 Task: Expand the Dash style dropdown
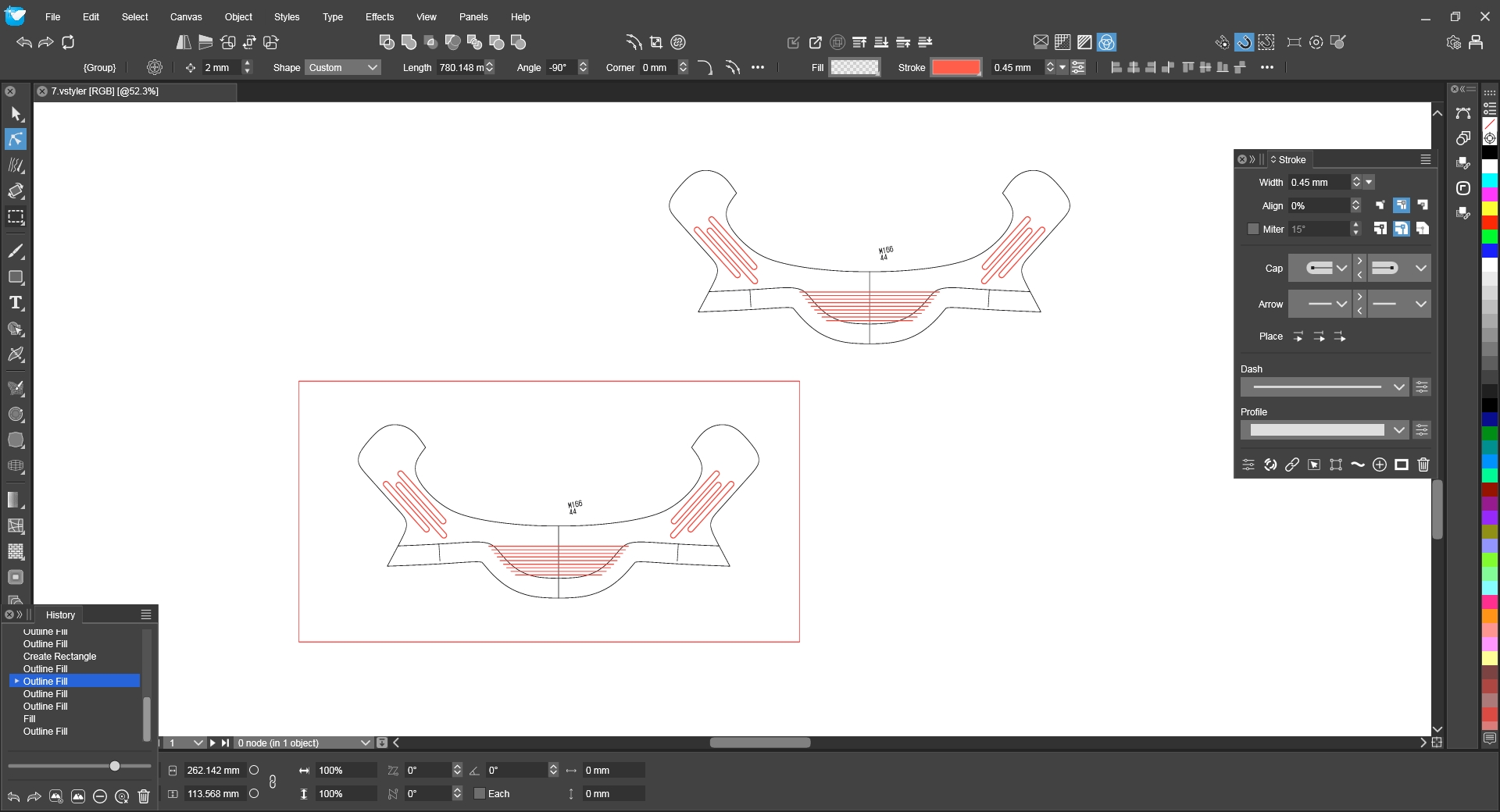pyautogui.click(x=1324, y=386)
